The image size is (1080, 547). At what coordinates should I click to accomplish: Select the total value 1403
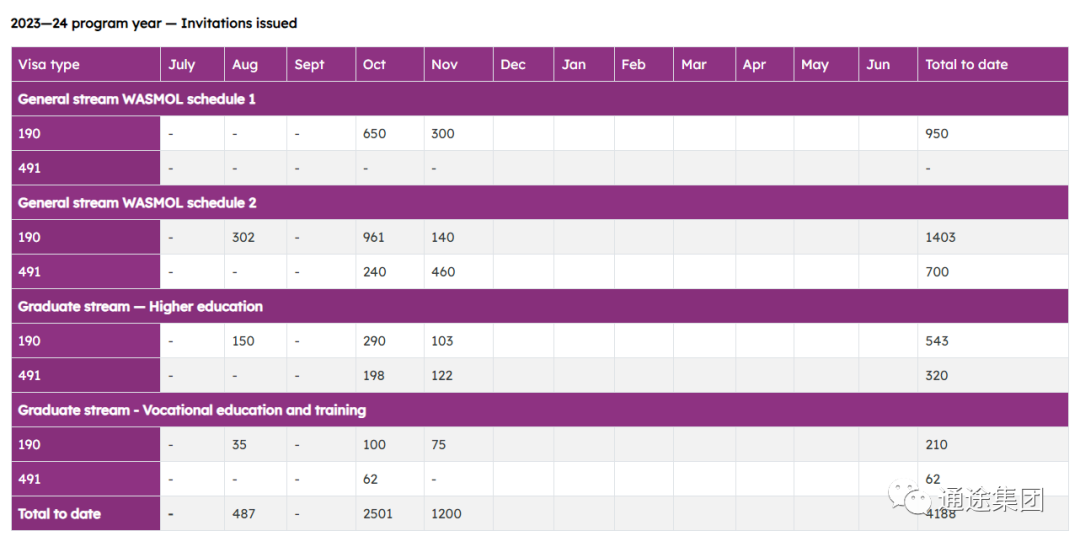coord(940,237)
